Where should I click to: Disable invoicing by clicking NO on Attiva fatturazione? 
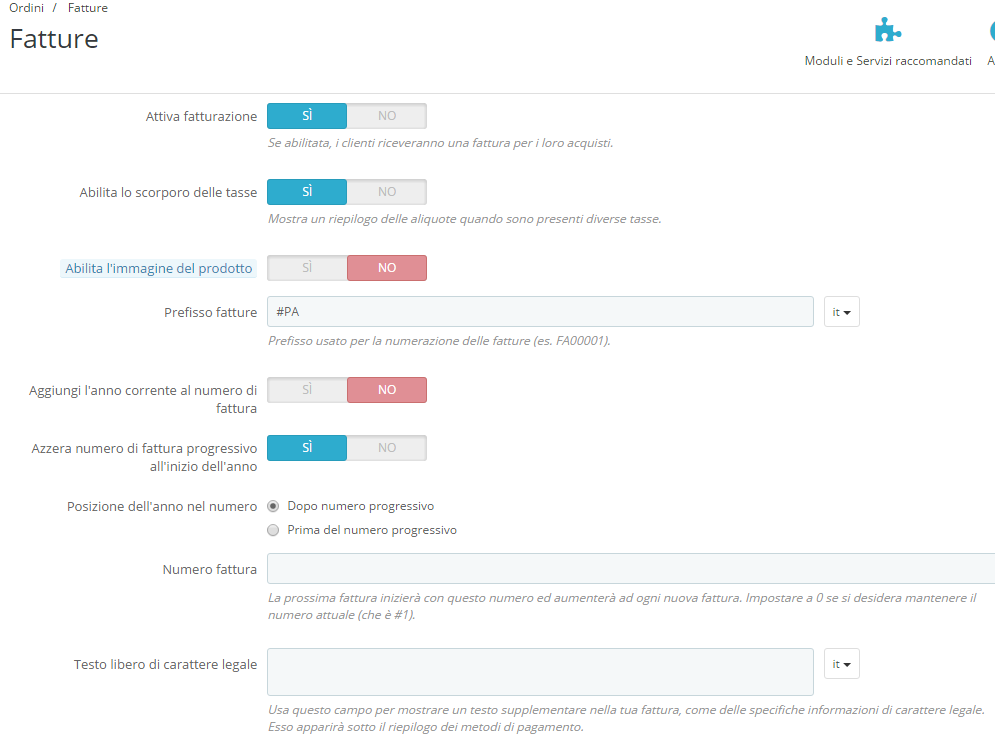point(386,115)
